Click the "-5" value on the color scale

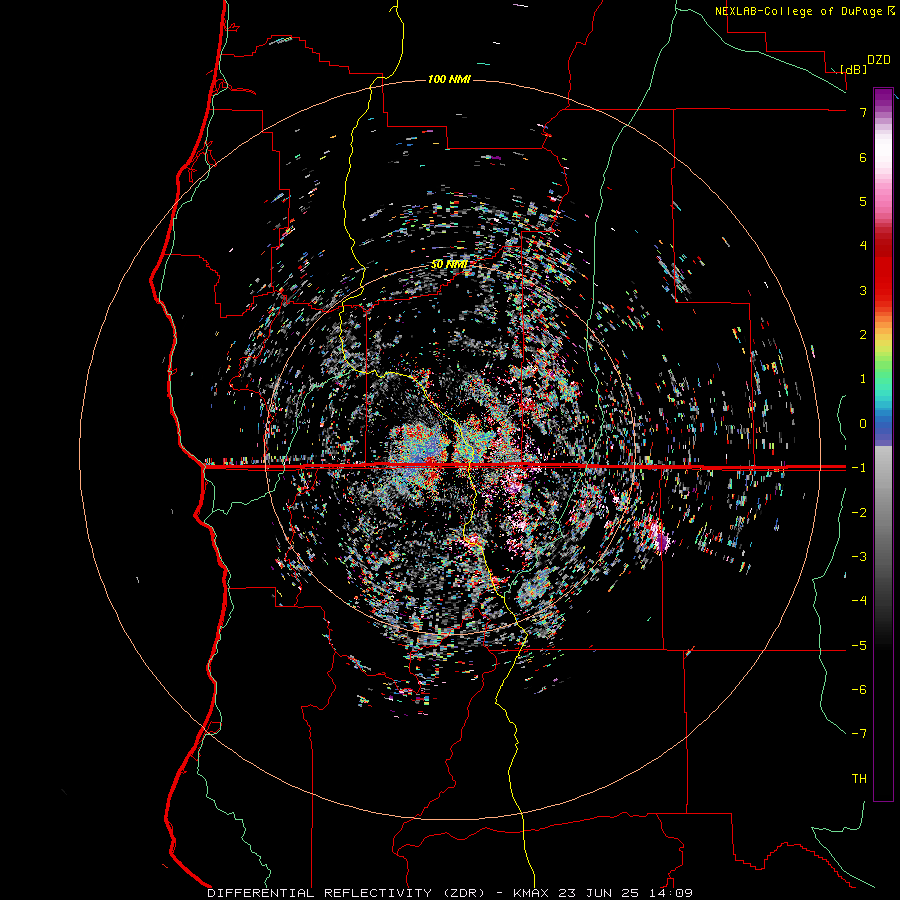click(x=859, y=646)
